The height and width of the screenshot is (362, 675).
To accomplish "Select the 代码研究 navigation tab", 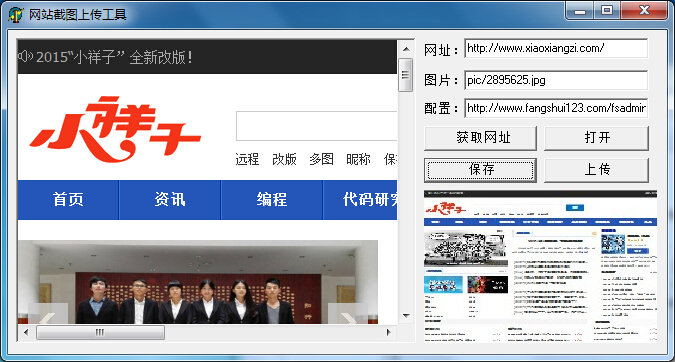I will point(360,200).
